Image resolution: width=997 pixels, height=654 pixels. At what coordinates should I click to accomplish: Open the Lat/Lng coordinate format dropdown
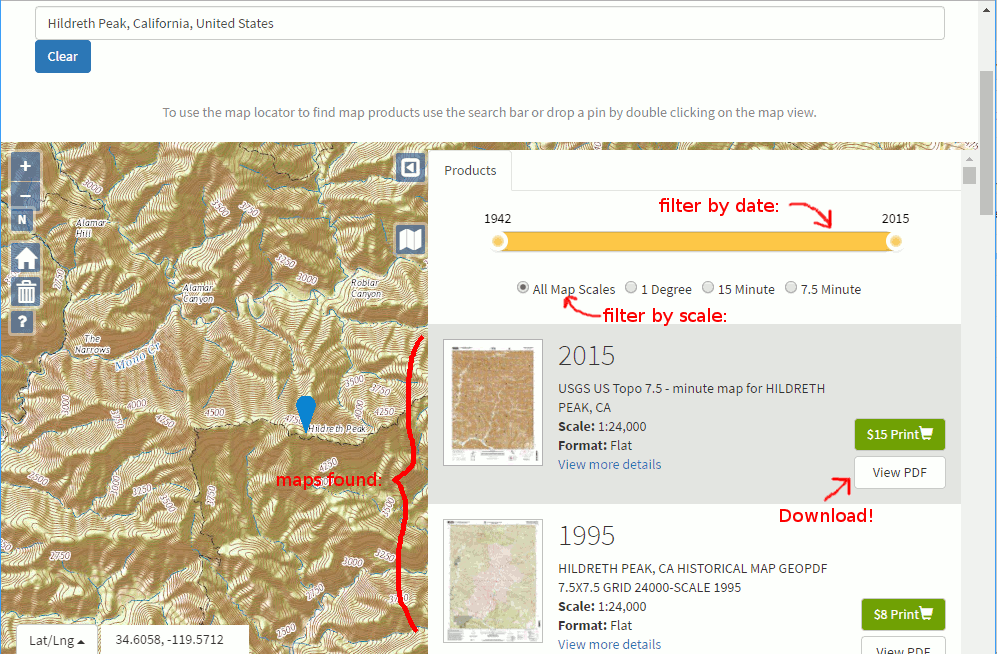[56, 641]
